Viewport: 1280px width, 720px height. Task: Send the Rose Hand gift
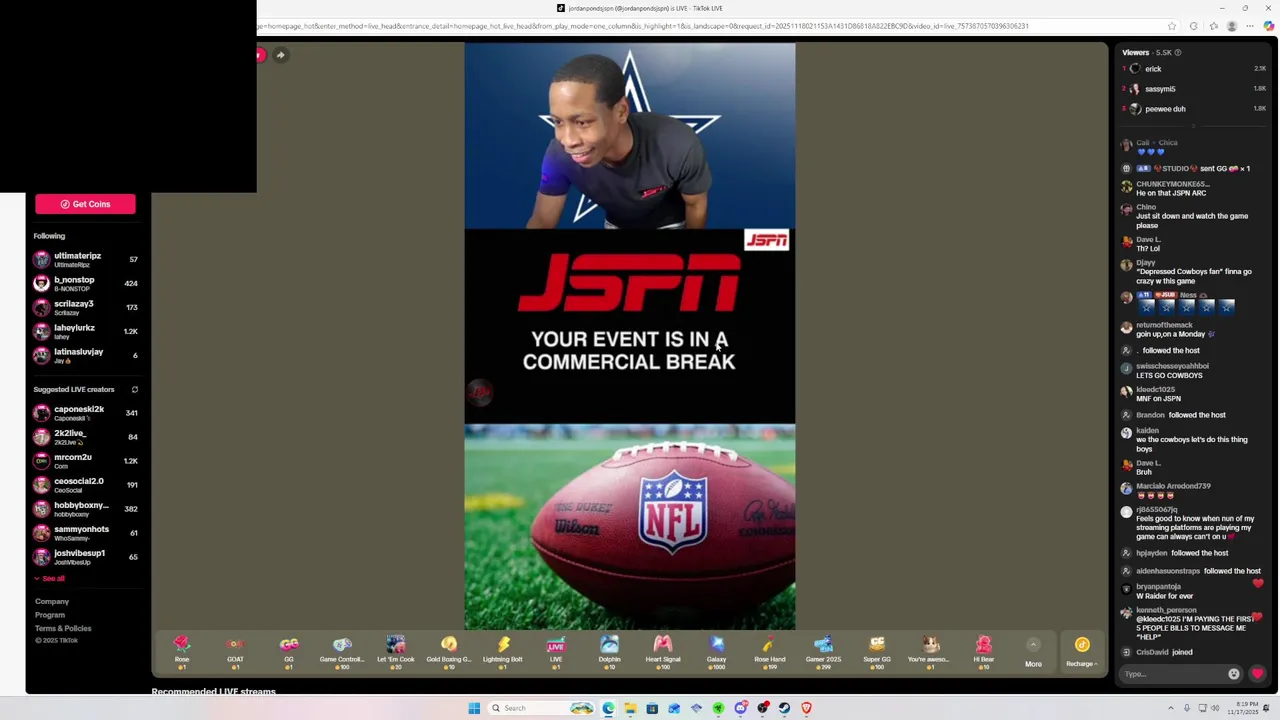coord(770,651)
